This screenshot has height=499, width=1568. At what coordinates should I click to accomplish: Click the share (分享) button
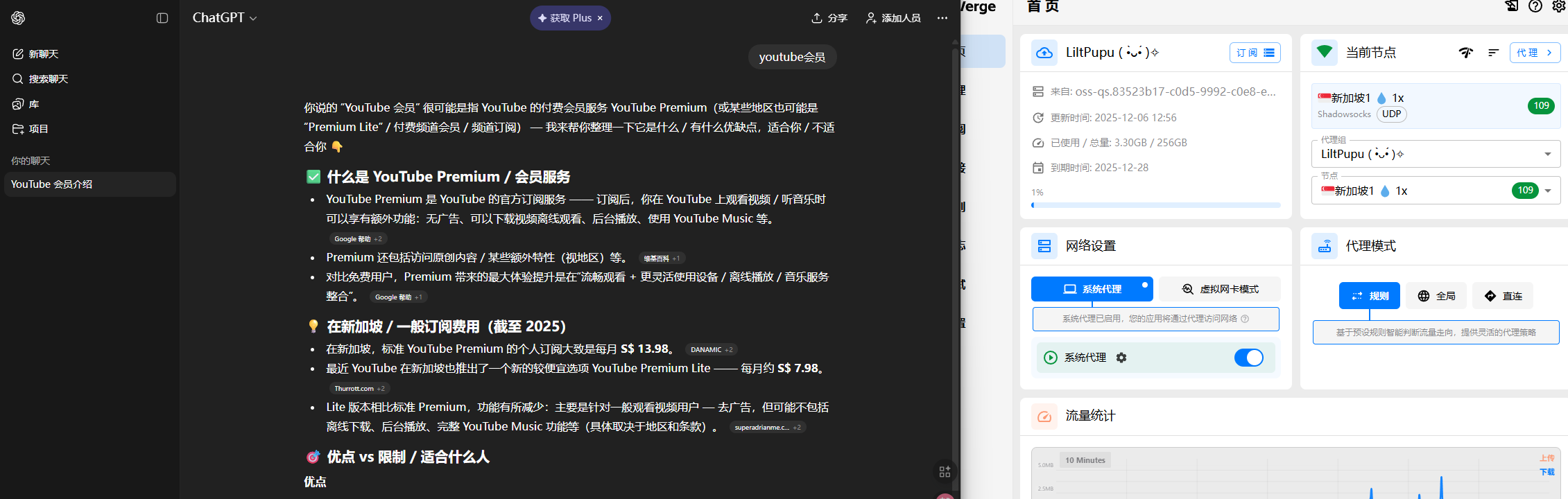point(829,18)
